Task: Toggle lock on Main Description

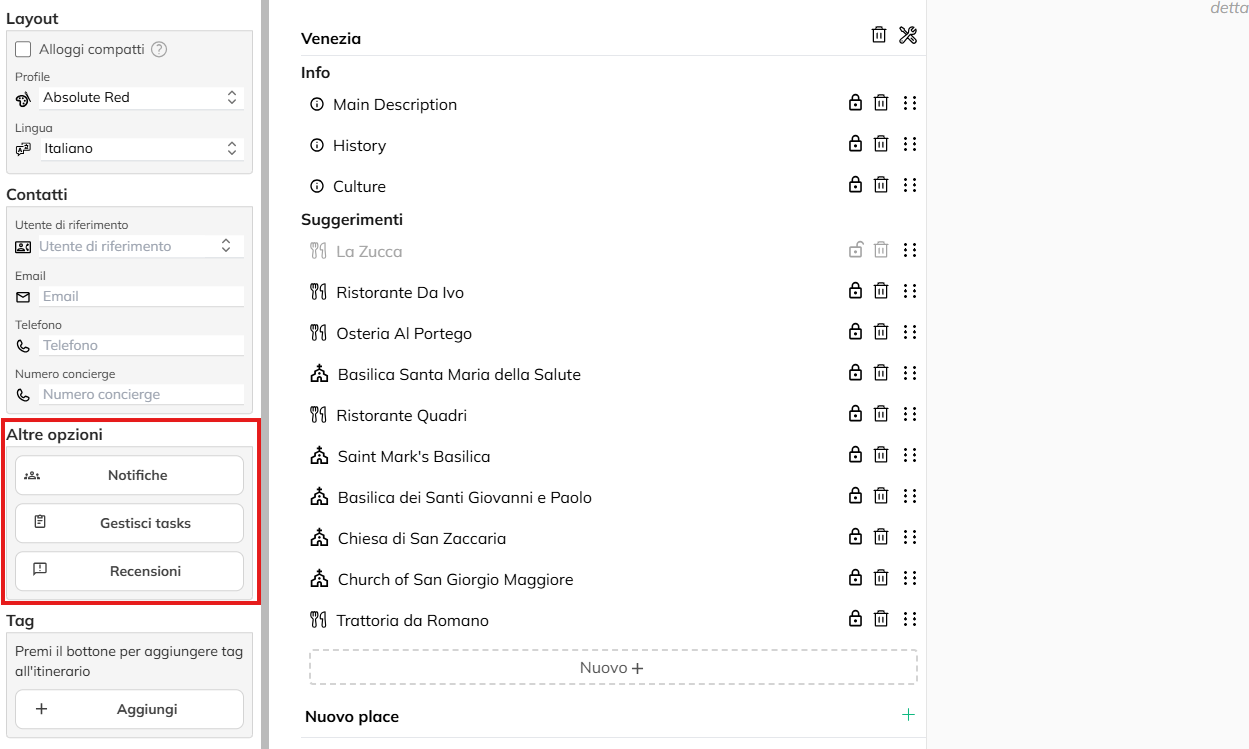Action: coord(855,103)
